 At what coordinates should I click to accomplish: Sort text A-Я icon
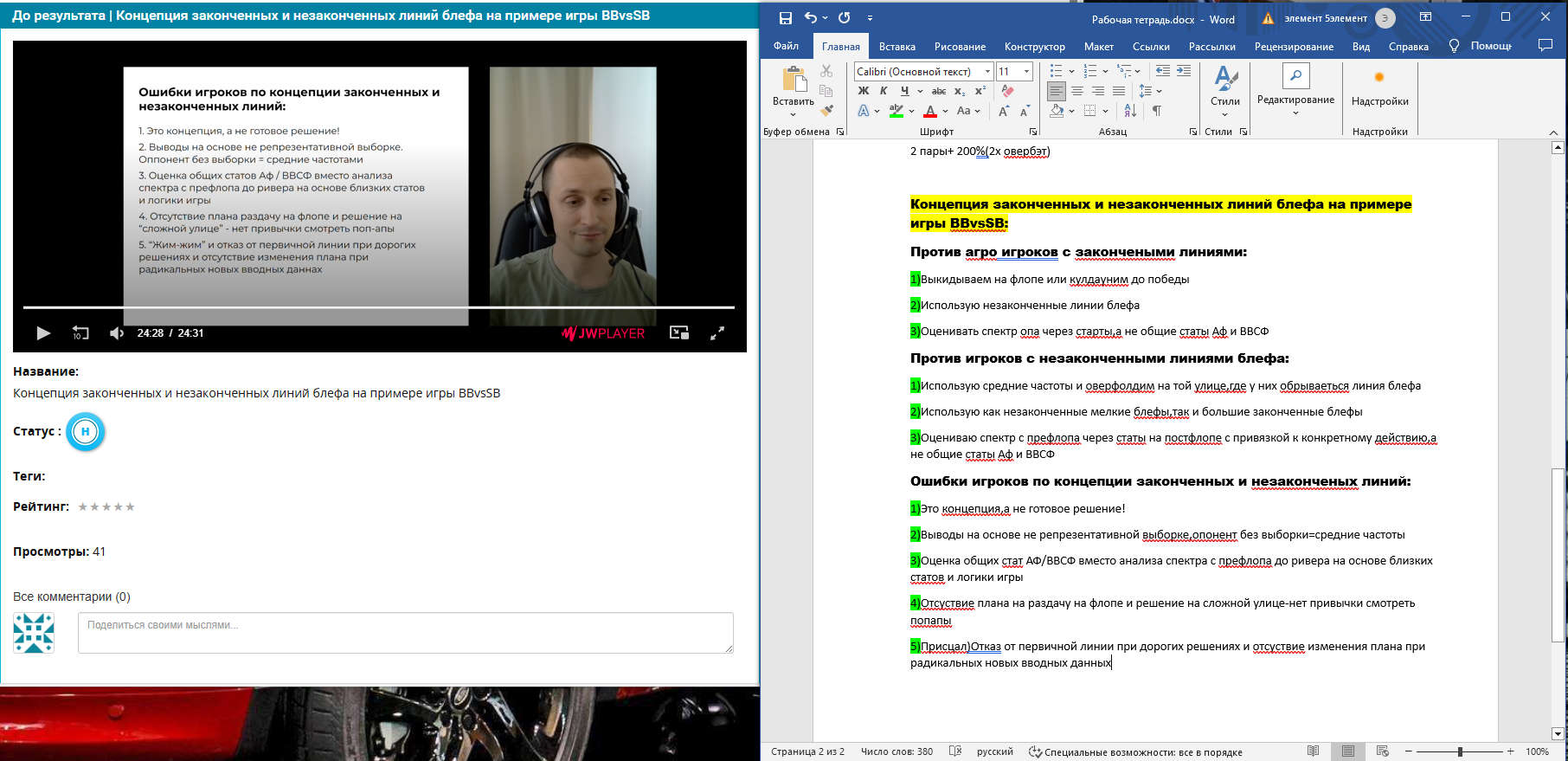(1130, 111)
